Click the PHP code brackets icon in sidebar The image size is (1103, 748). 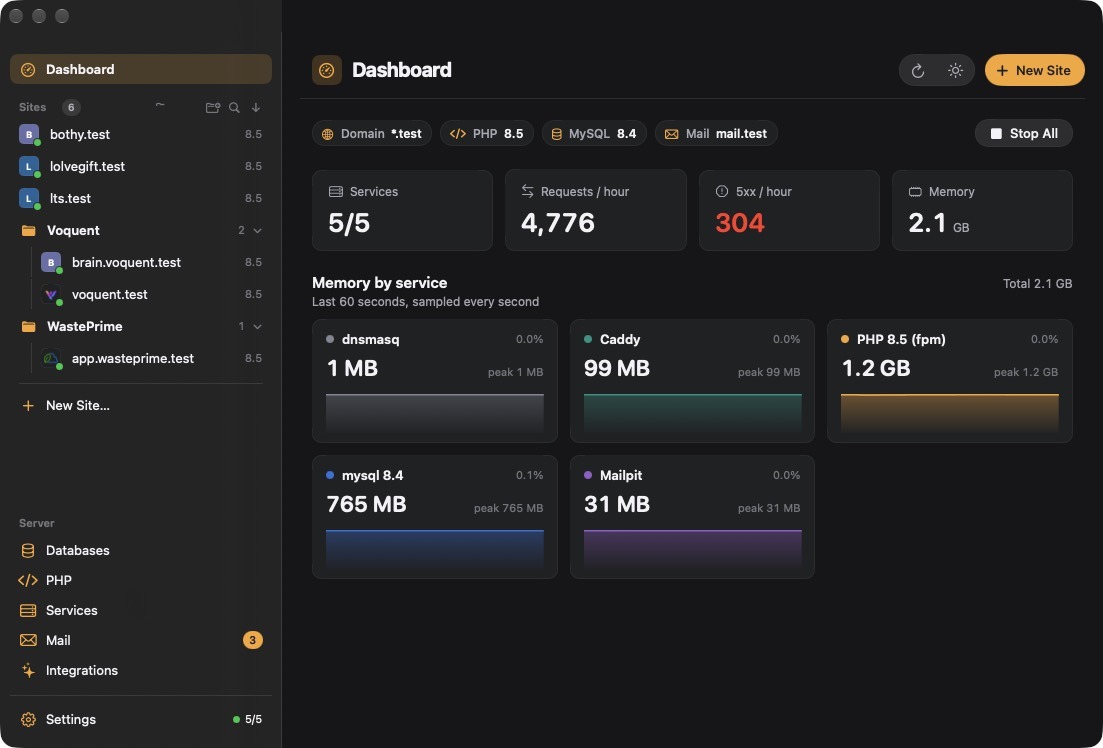[x=27, y=581]
